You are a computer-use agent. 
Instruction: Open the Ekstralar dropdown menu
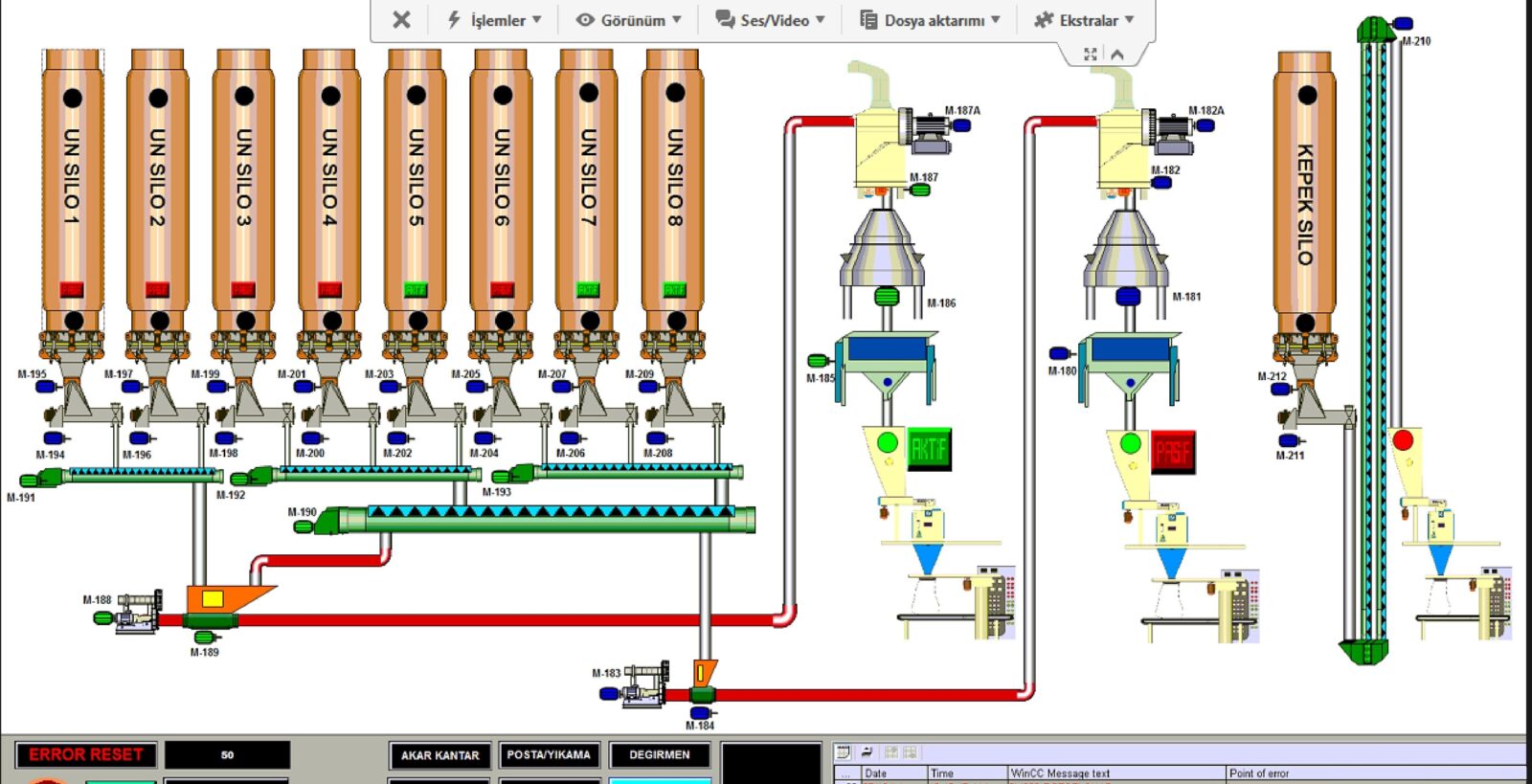pyautogui.click(x=1084, y=20)
